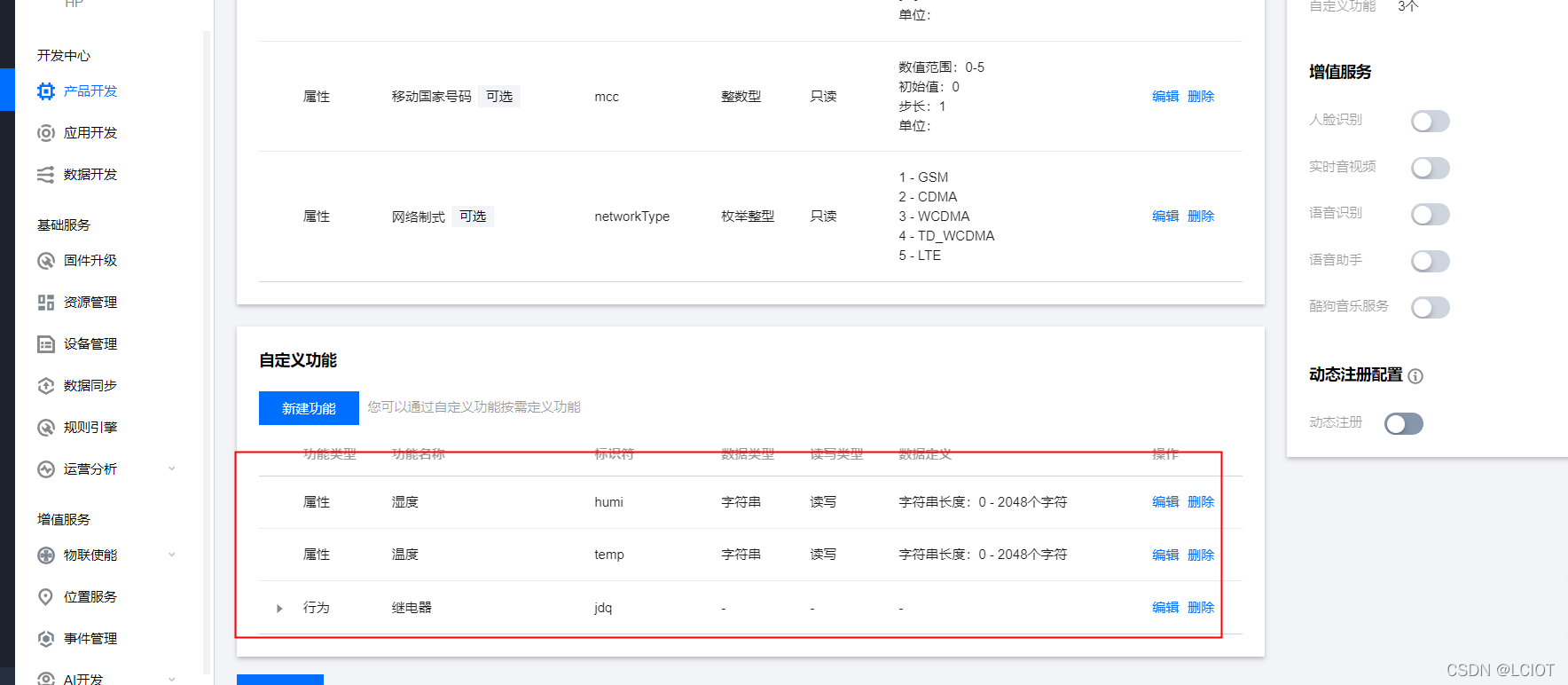Click the 固件升级 icon
This screenshot has height=685, width=1568.
coord(46,261)
